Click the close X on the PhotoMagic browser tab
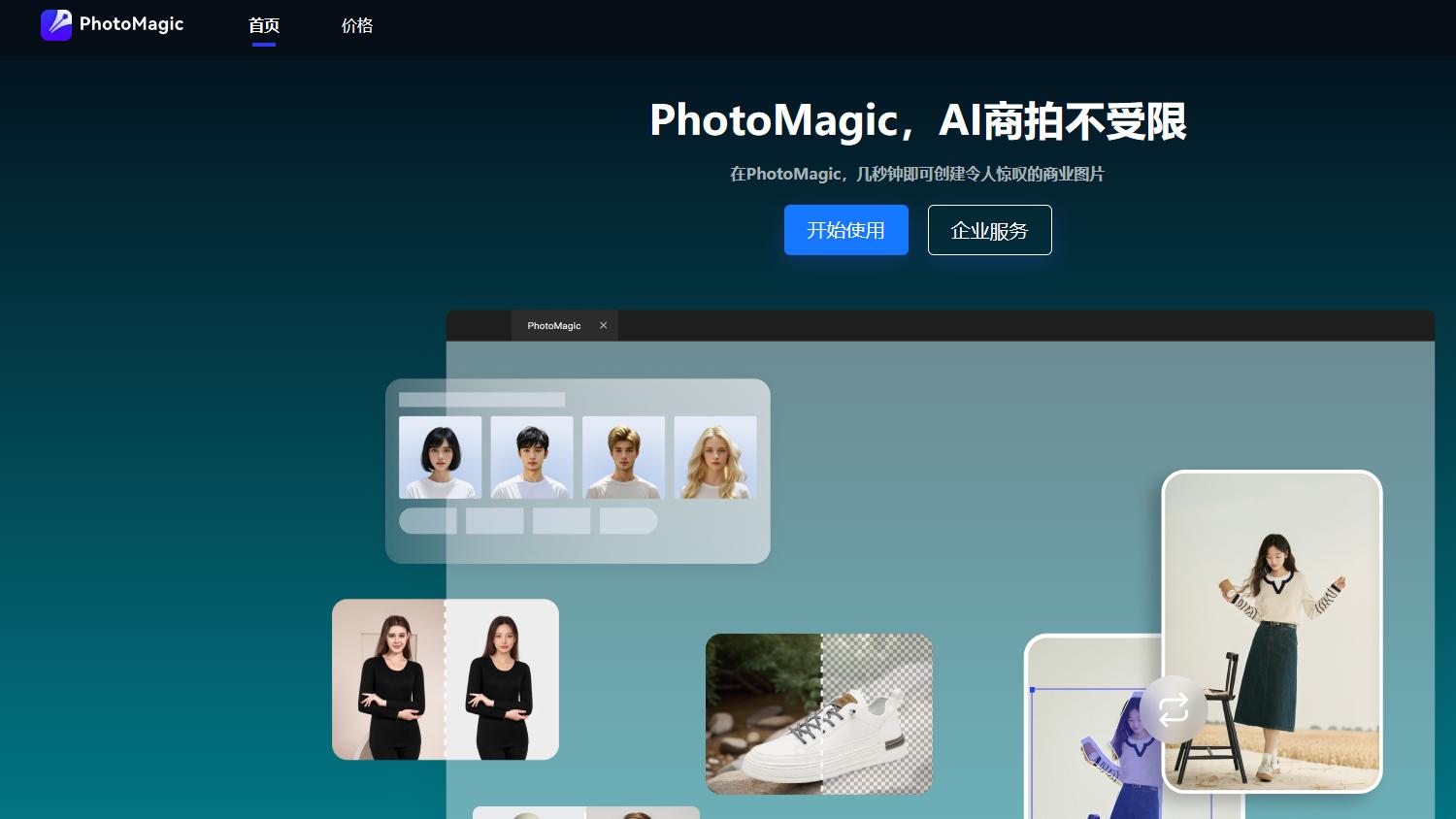Viewport: 1456px width, 819px height. pos(603,325)
